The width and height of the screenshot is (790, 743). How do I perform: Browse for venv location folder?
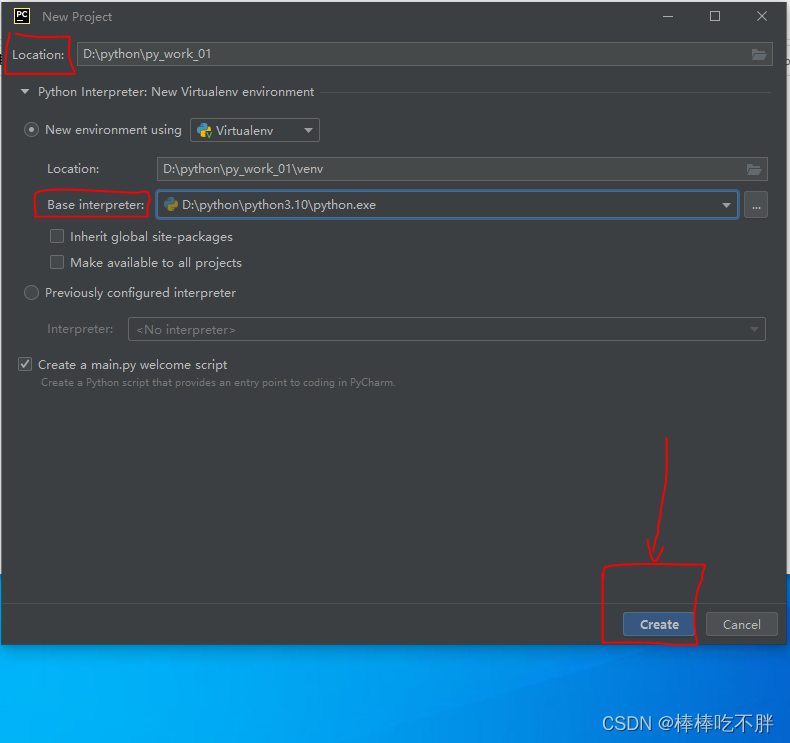754,169
